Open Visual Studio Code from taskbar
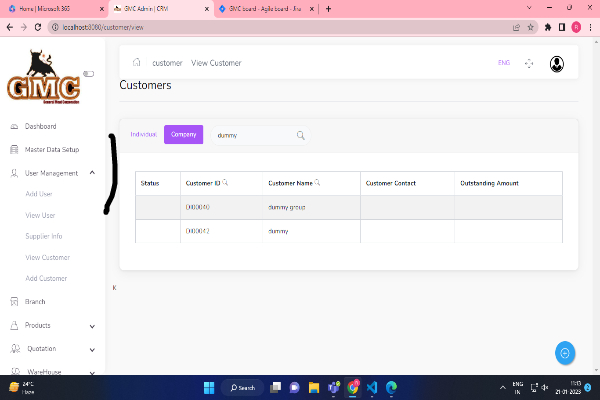 click(x=372, y=387)
